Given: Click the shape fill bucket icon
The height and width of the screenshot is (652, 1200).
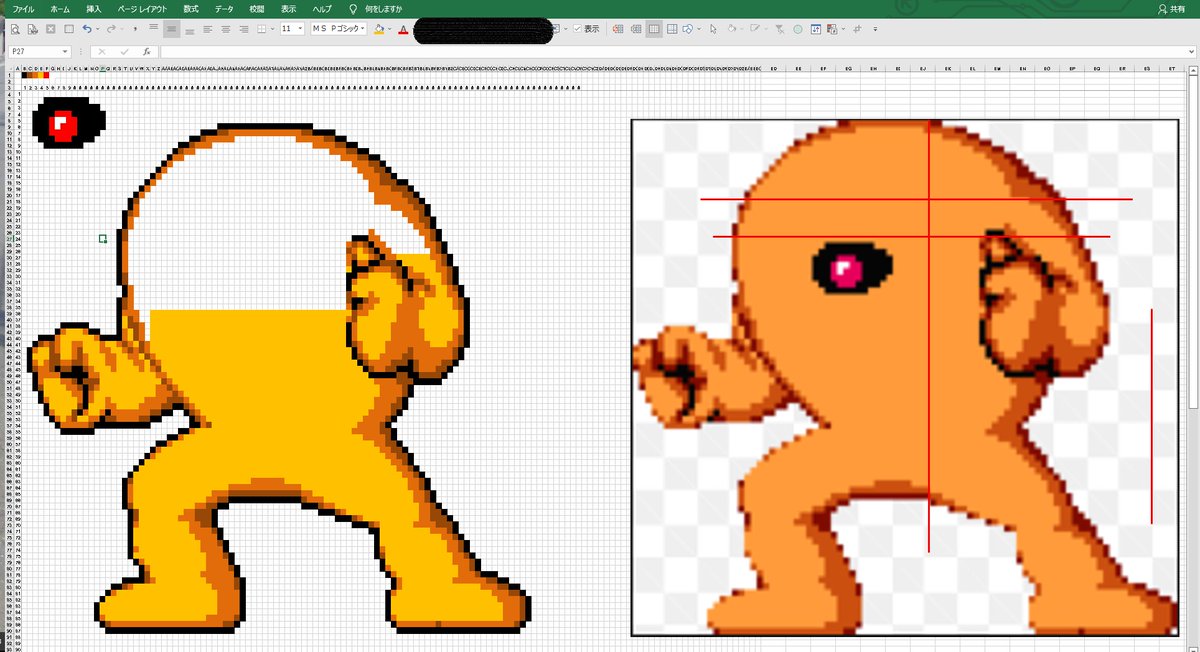Looking at the screenshot, I should pos(731,29).
